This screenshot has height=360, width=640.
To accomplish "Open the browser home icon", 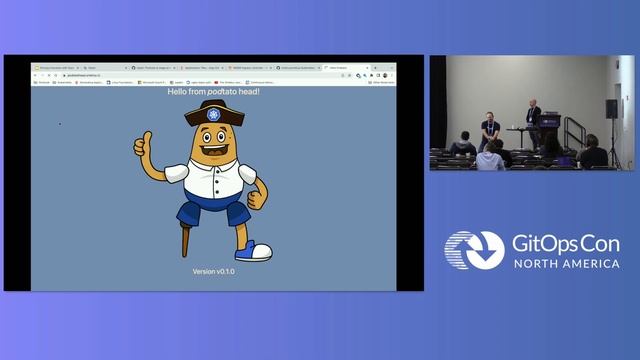I will (x=56, y=76).
